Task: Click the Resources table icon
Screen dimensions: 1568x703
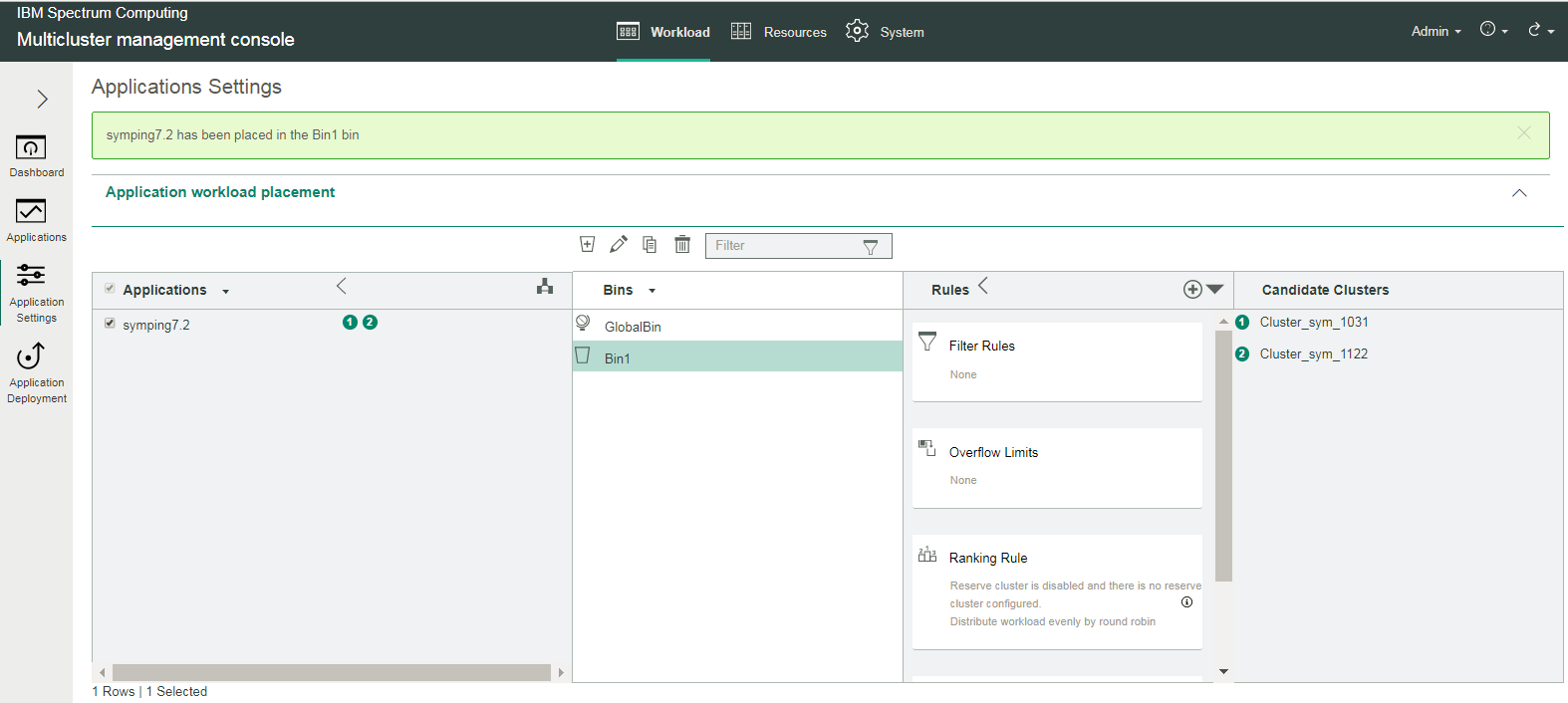Action: 741,31
